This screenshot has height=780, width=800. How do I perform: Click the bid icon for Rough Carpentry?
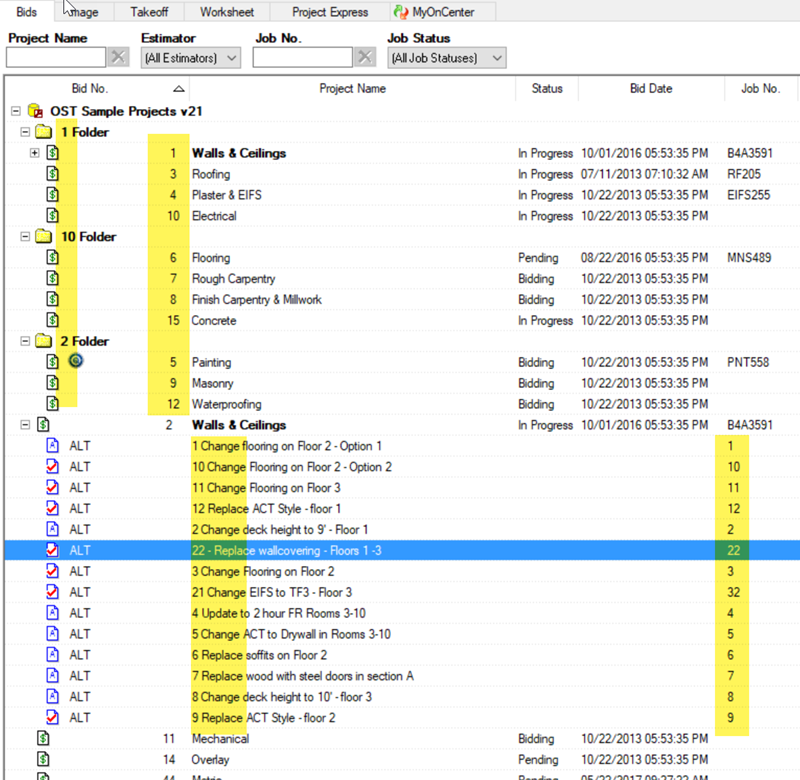tap(53, 278)
